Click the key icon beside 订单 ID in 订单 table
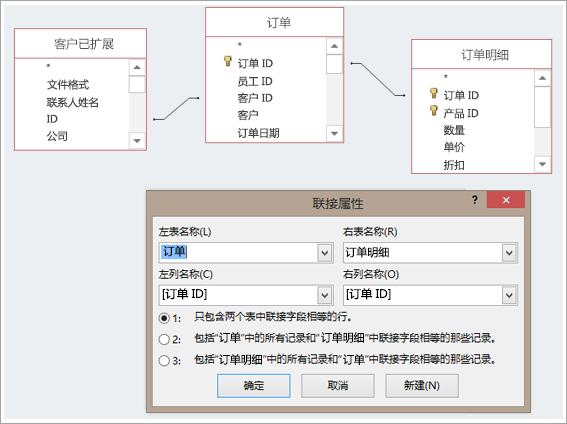 point(227,61)
